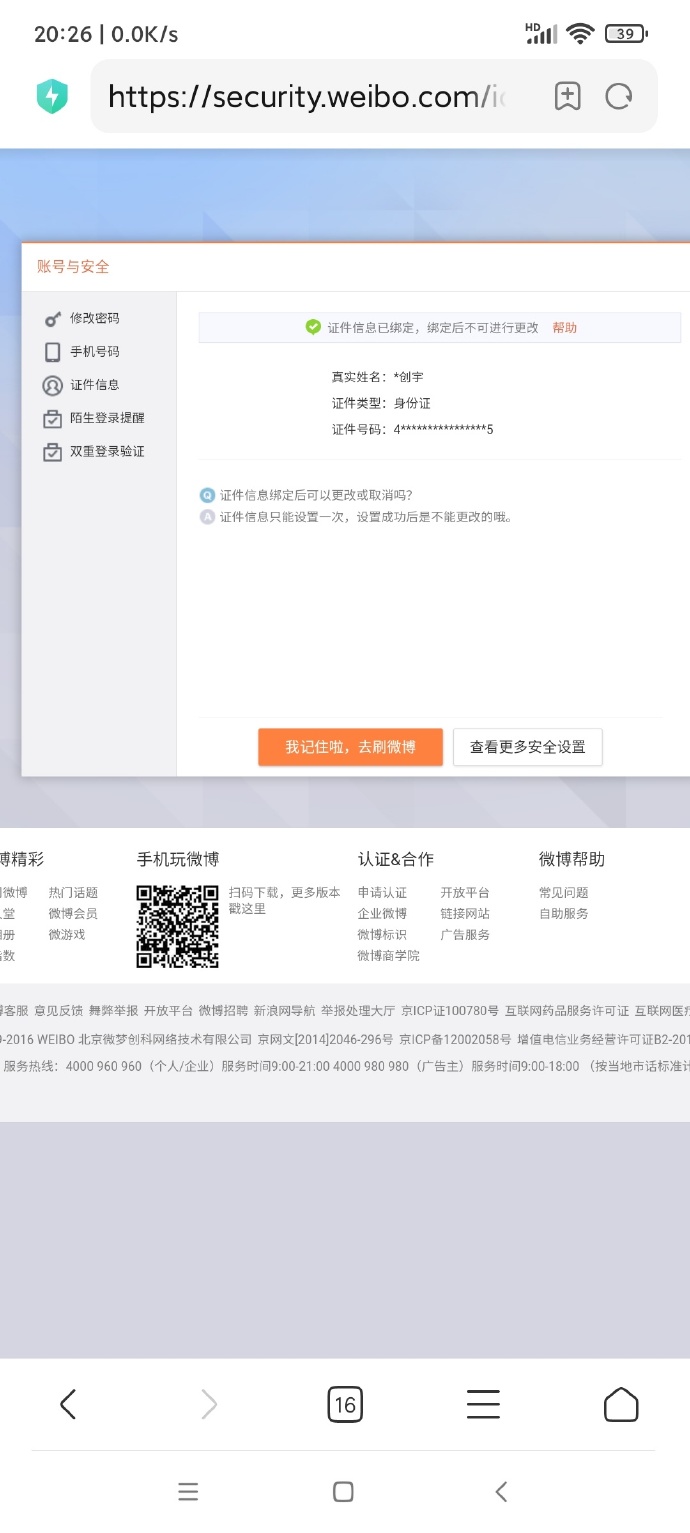
Task: Click the 认证&合作 footer heading
Action: (396, 859)
